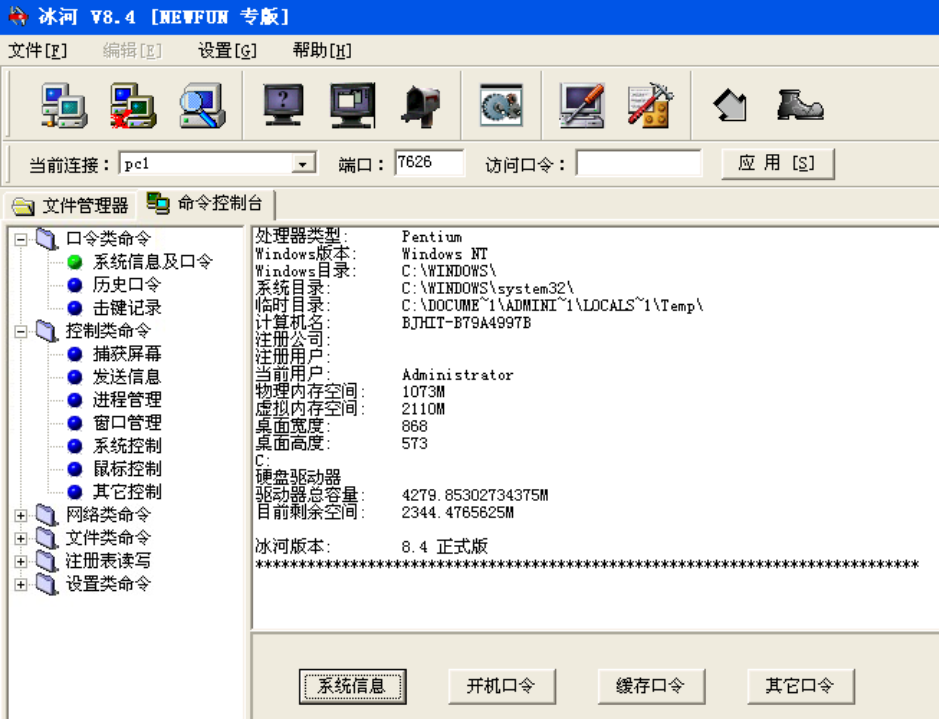Select 系统信息及口令 in the tree
Image resolution: width=939 pixels, height=719 pixels.
153,262
